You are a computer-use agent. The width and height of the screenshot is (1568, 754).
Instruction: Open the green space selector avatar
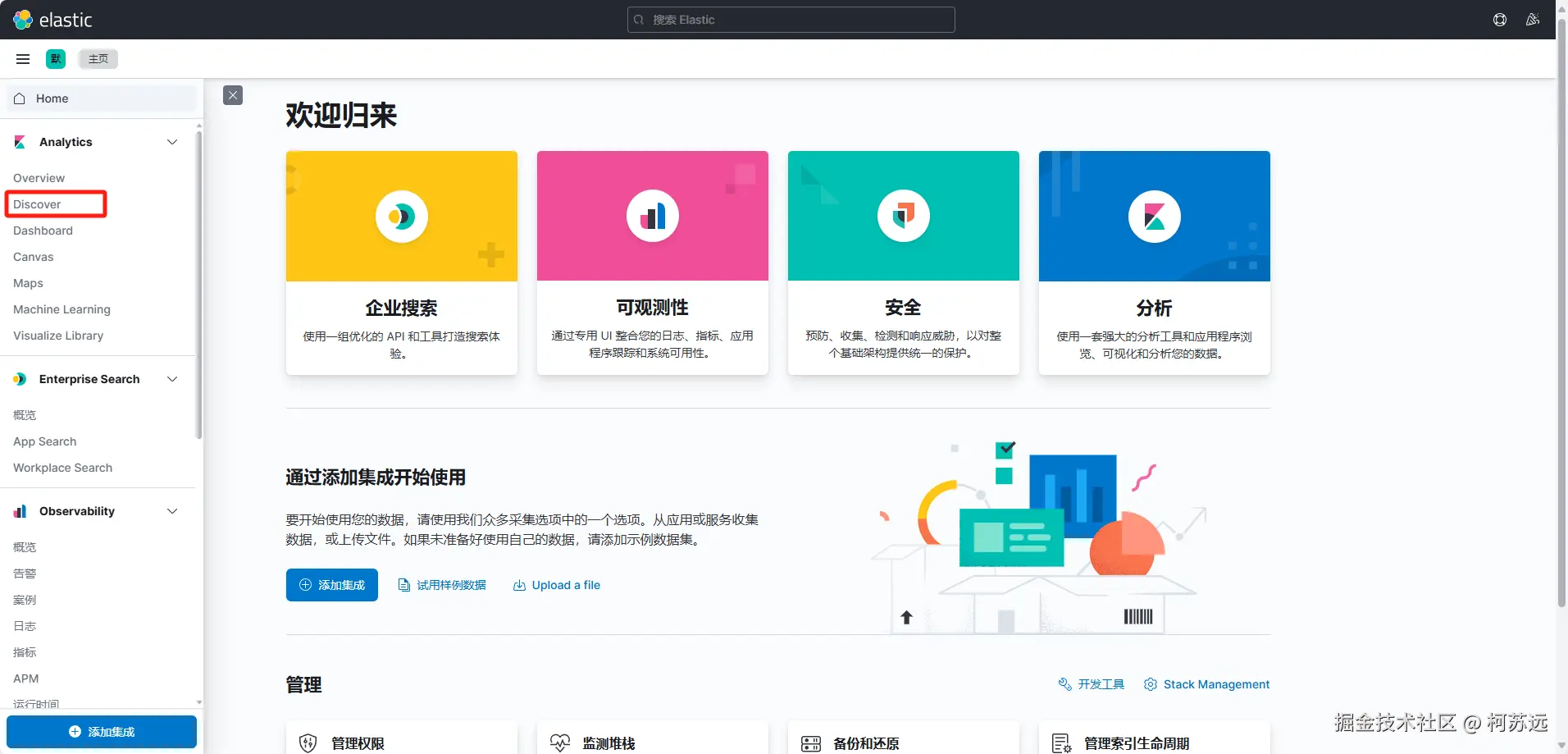click(56, 59)
